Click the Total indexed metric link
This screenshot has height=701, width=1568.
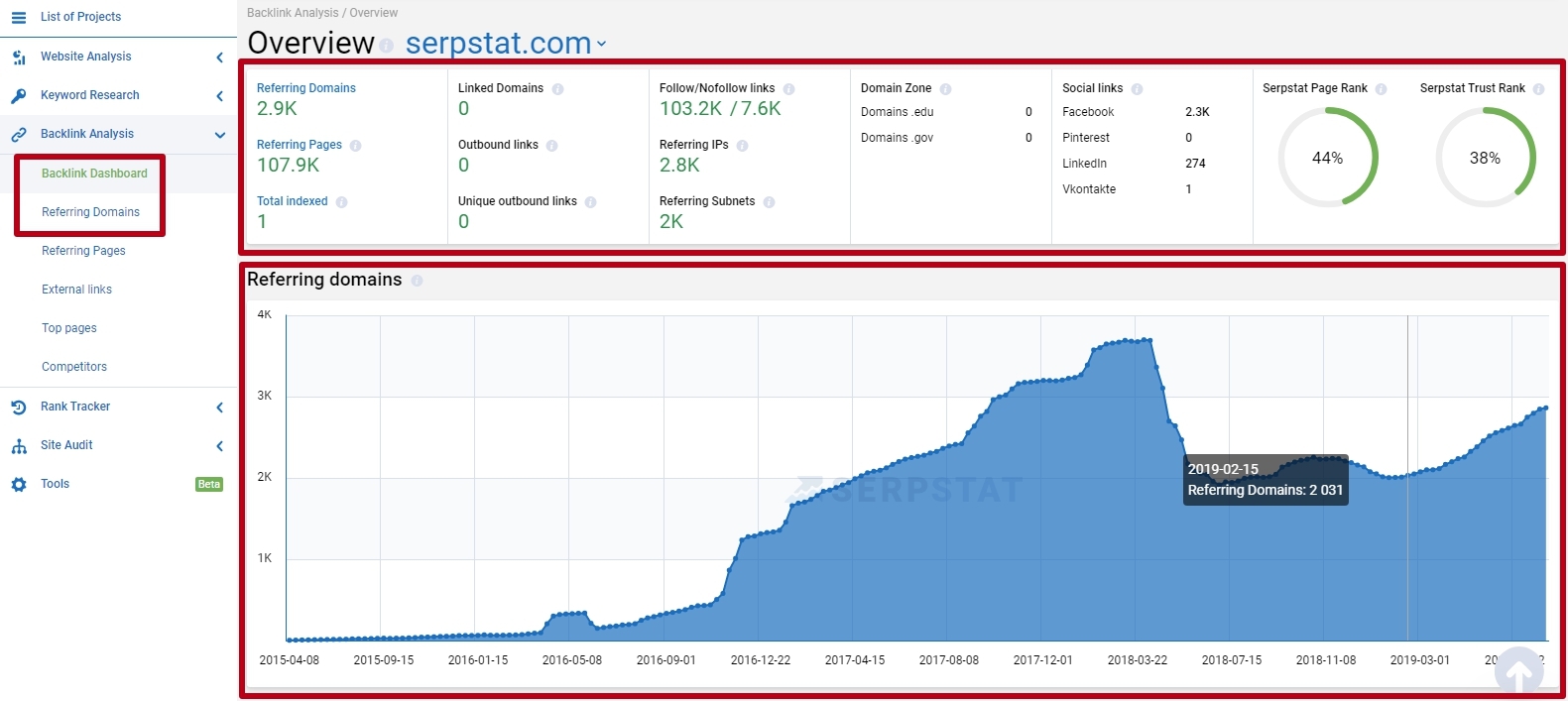(292, 201)
